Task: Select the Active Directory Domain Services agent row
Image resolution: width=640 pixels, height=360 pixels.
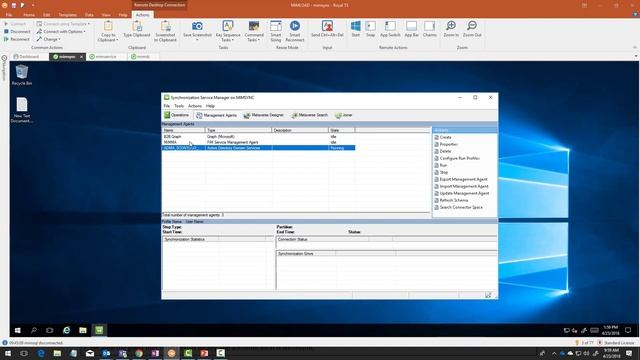Action: pyautogui.click(x=258, y=148)
